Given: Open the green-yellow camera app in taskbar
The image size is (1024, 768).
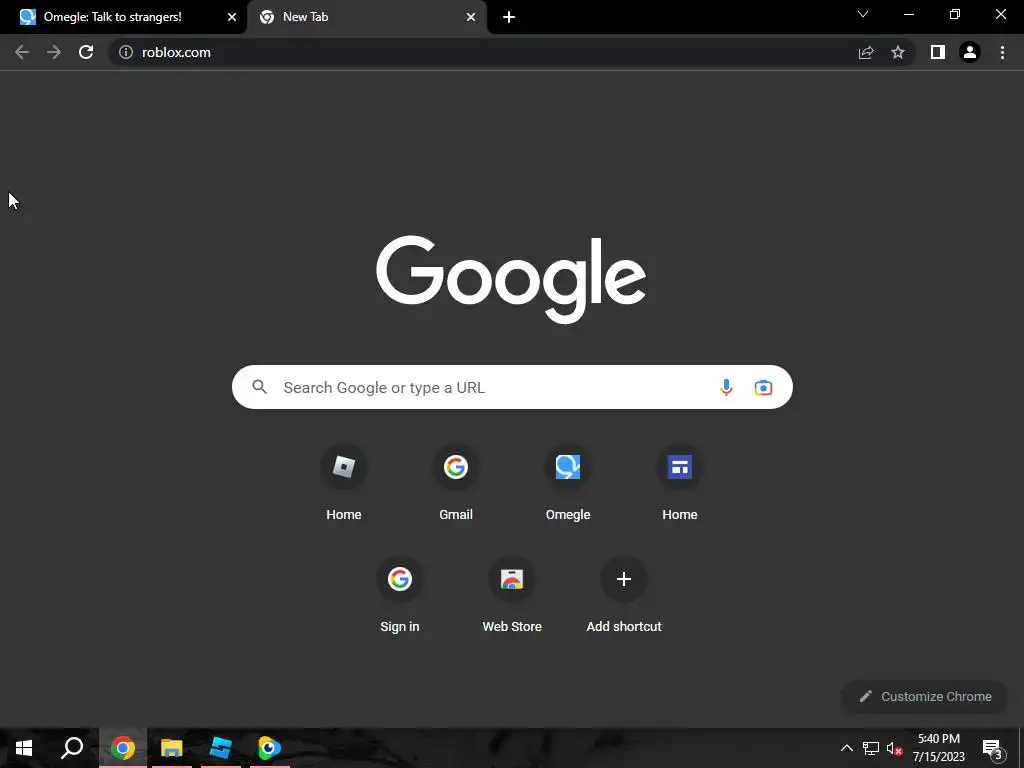Looking at the screenshot, I should coord(269,748).
